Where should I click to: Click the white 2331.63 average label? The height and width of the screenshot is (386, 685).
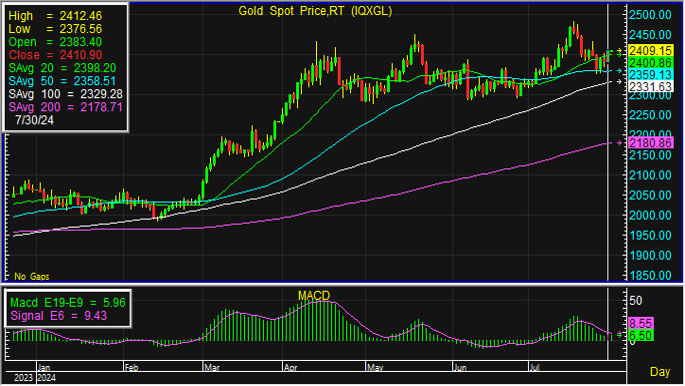650,86
